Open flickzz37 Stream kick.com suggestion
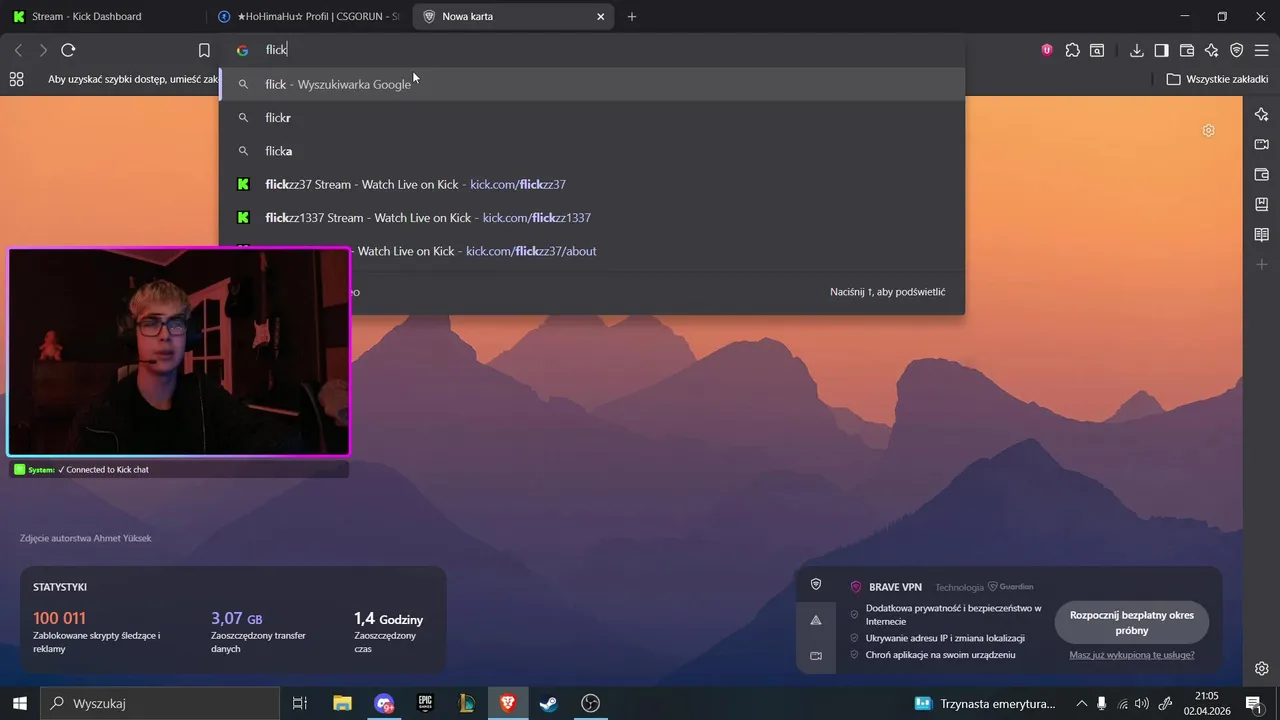 pos(592,184)
